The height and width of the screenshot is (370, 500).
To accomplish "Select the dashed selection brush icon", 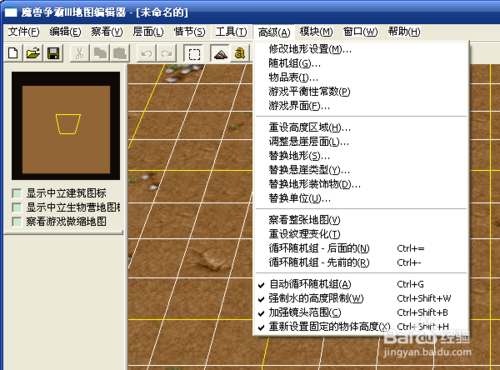I will point(194,53).
